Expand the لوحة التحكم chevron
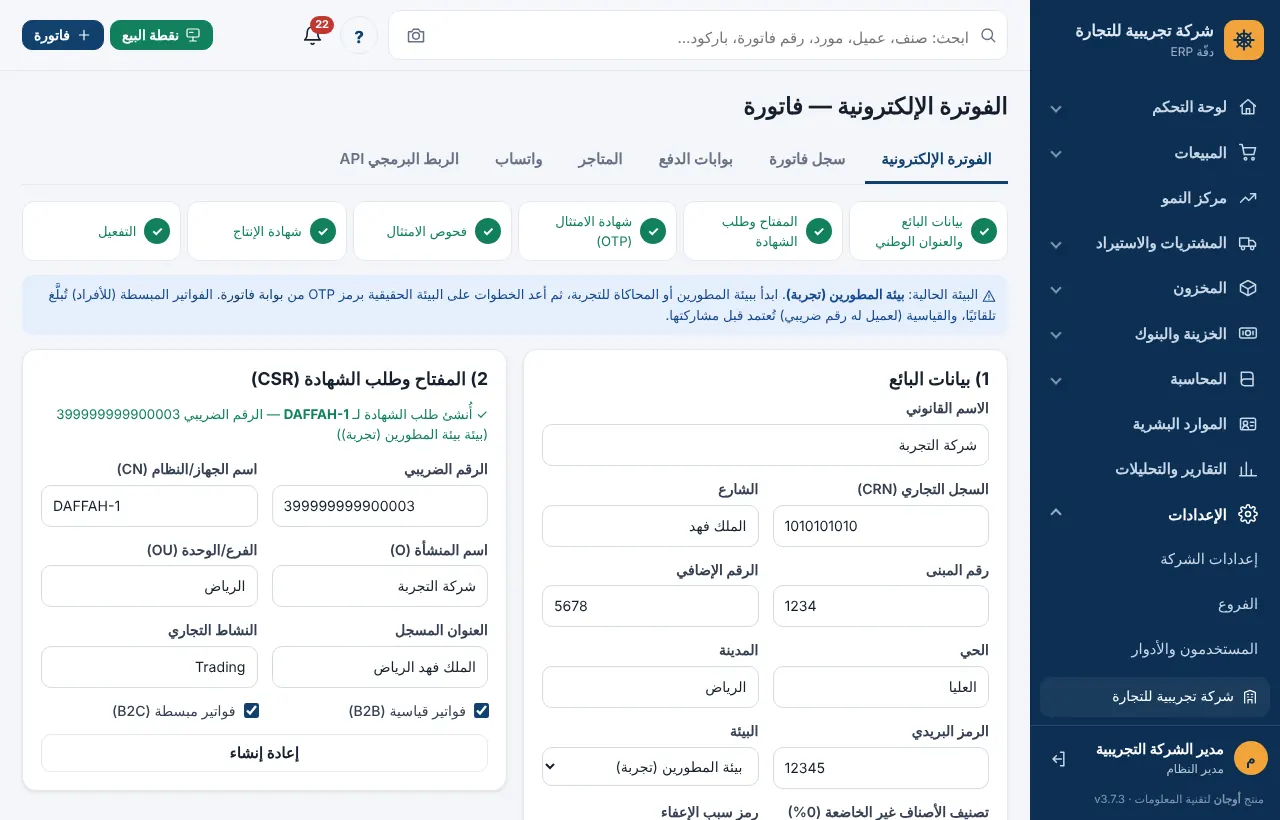Image resolution: width=1280 pixels, height=820 pixels. pos(1056,108)
